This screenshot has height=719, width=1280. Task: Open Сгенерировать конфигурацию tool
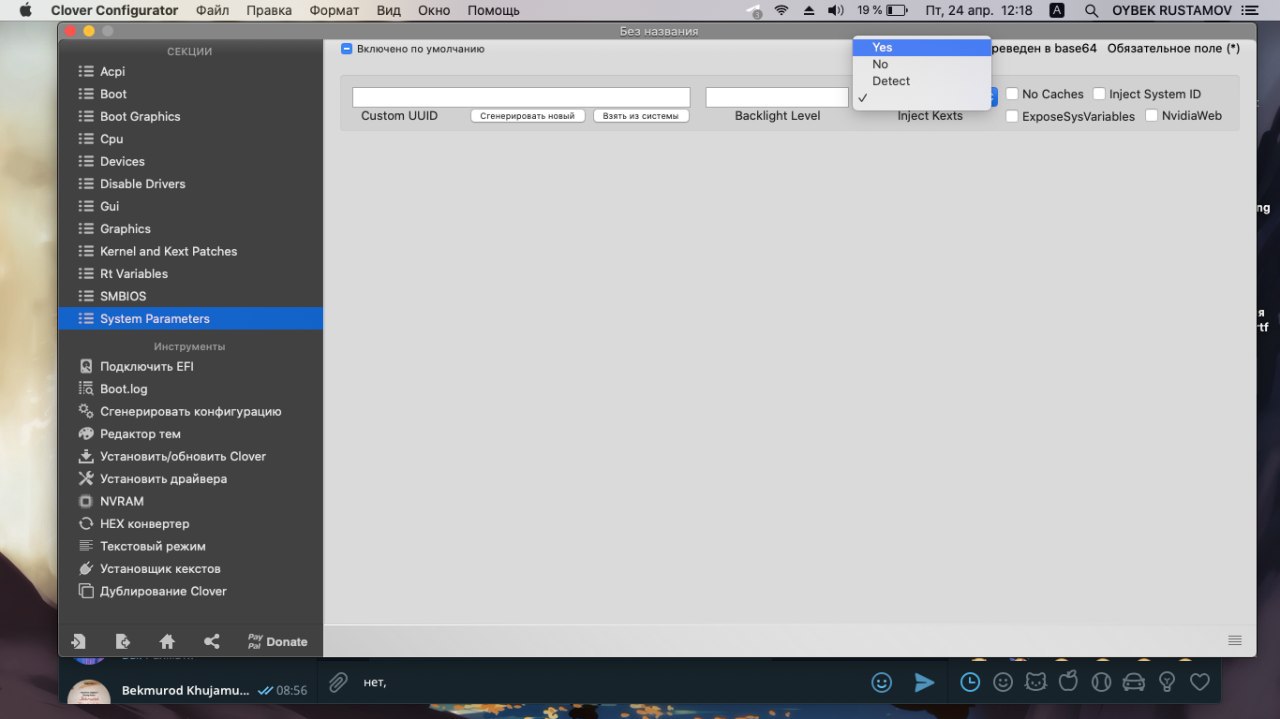point(190,411)
